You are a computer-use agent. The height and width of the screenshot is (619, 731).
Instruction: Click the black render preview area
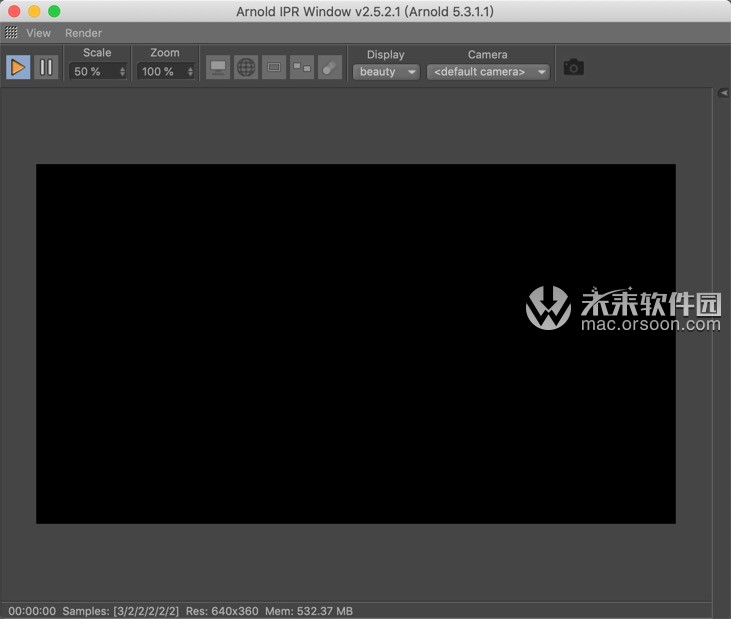(356, 344)
